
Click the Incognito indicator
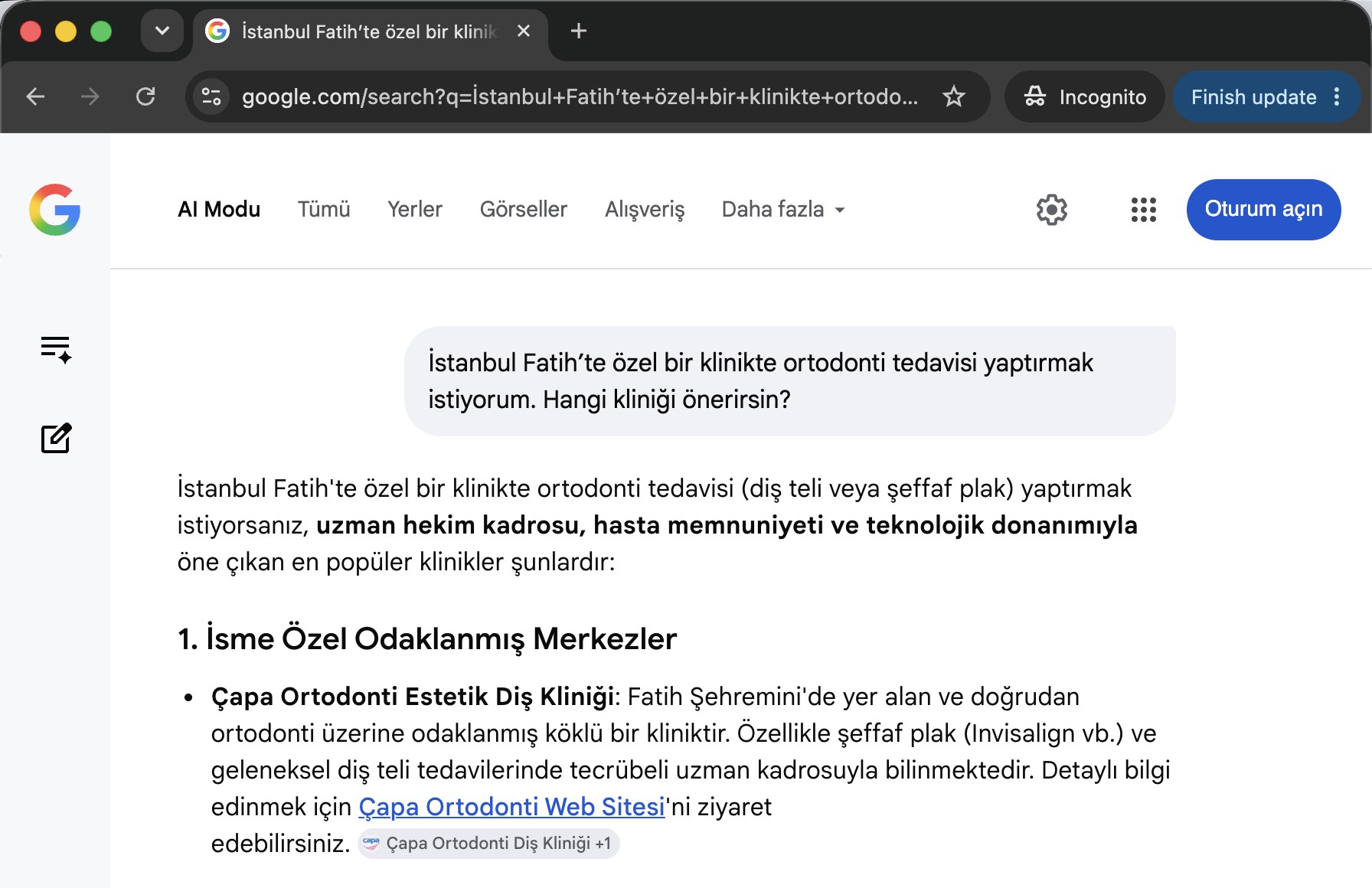[x=1085, y=96]
